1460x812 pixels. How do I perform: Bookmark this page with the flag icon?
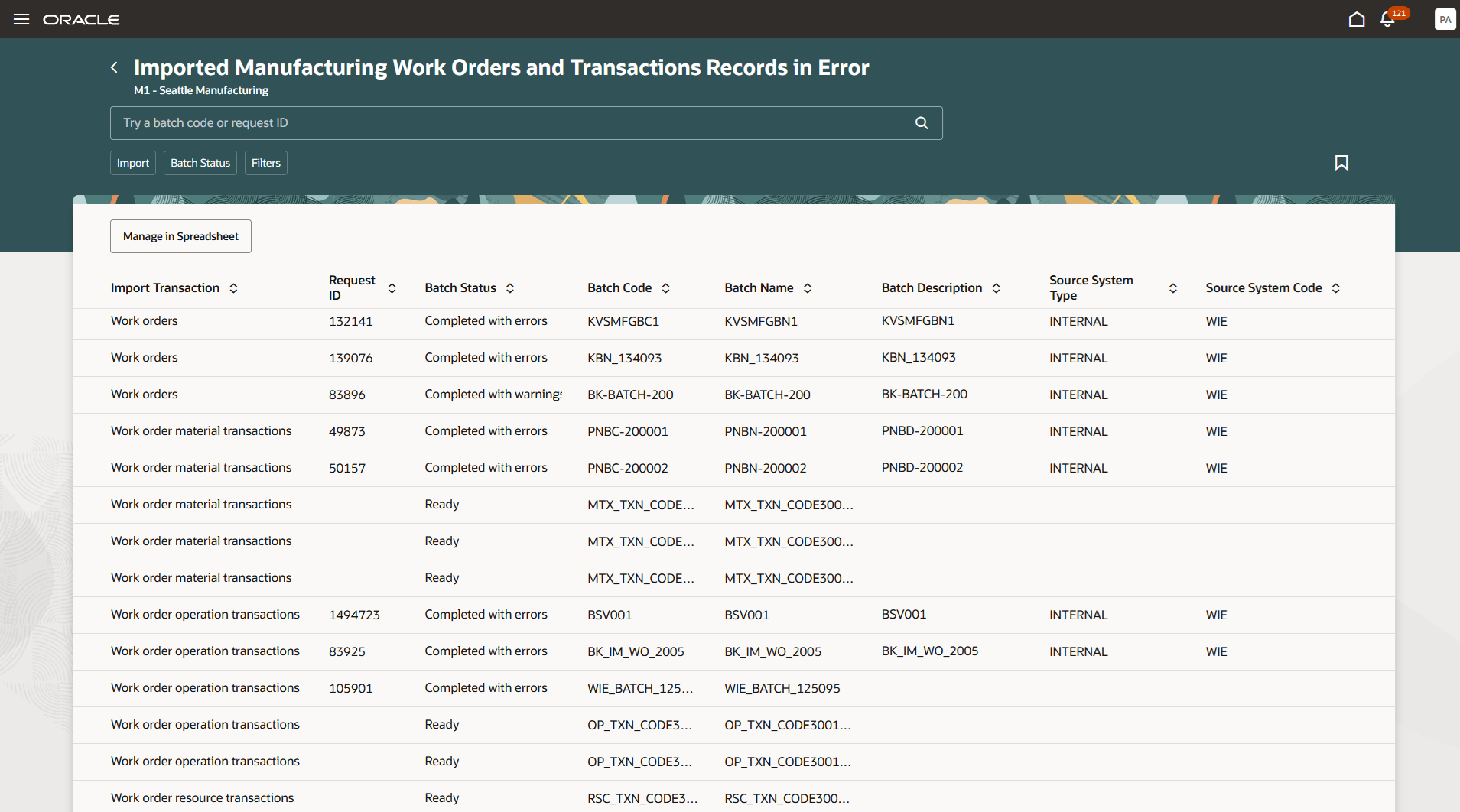[x=1341, y=162]
